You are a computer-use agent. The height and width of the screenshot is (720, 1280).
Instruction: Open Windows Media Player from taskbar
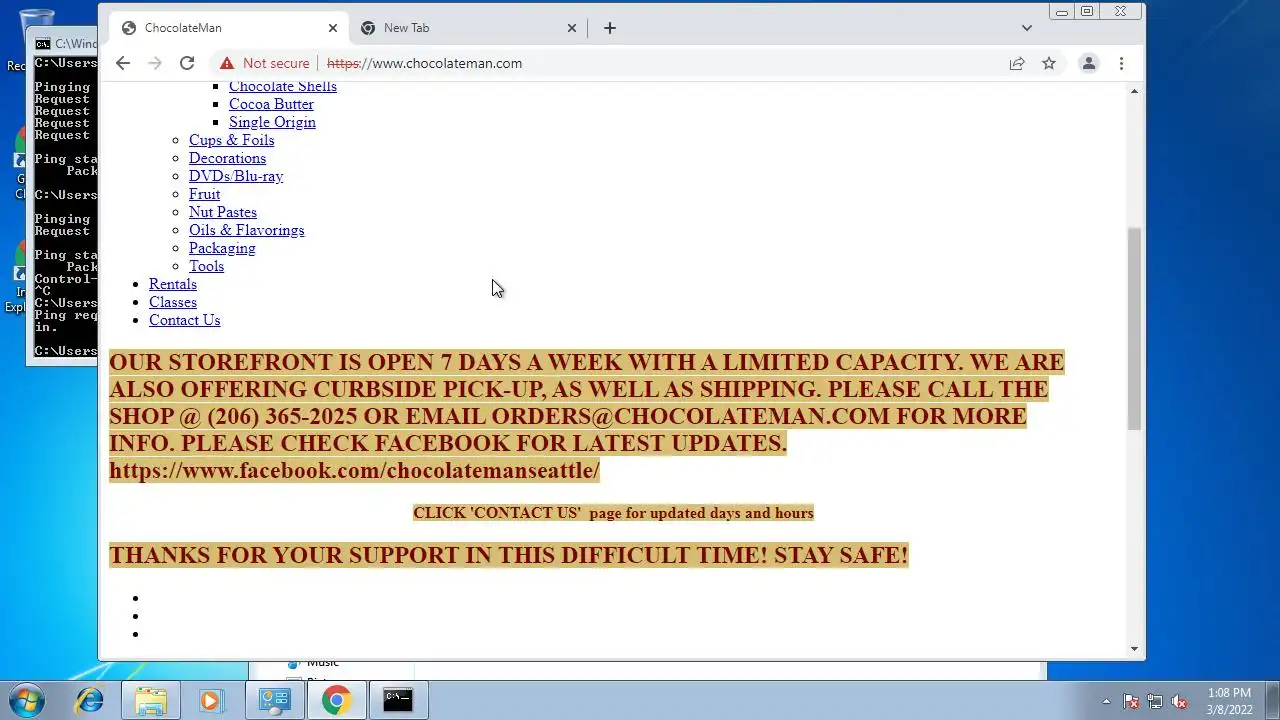(211, 700)
